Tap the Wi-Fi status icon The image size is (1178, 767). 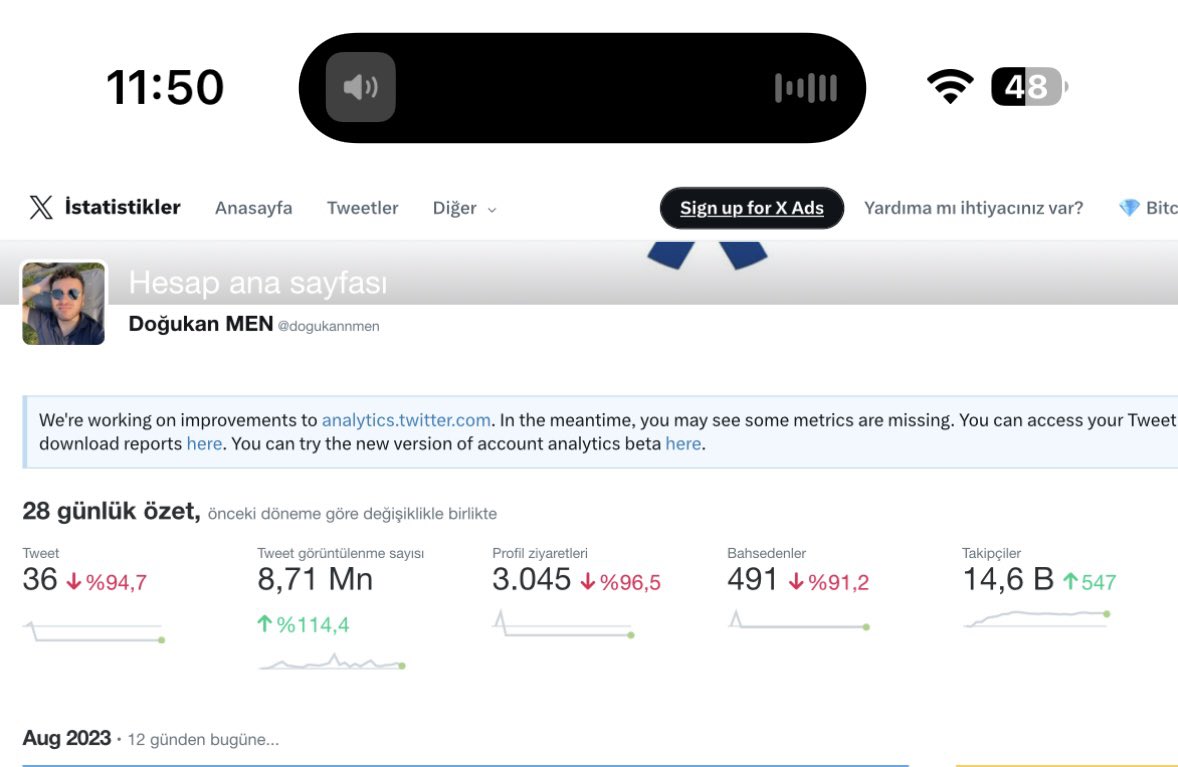coord(950,86)
